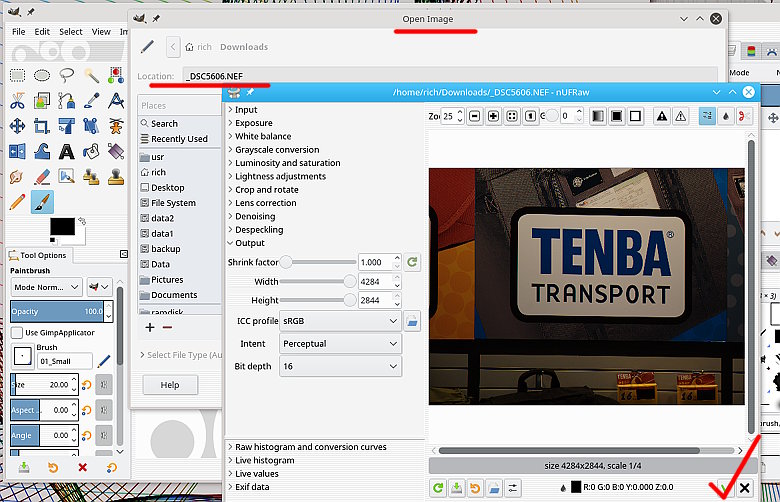Open the File menu in GIMP

click(x=18, y=31)
